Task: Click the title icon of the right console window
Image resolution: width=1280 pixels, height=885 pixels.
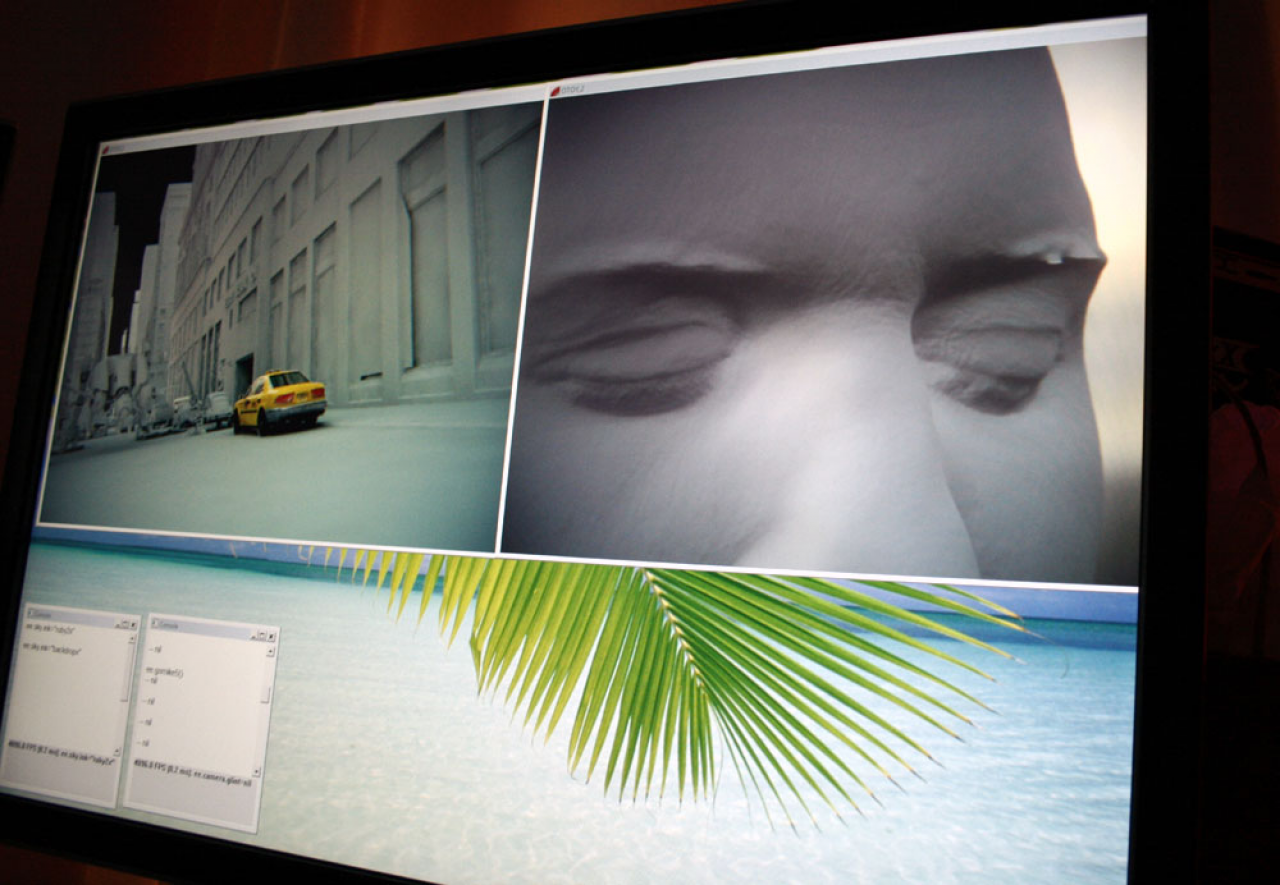Action: click(x=155, y=622)
